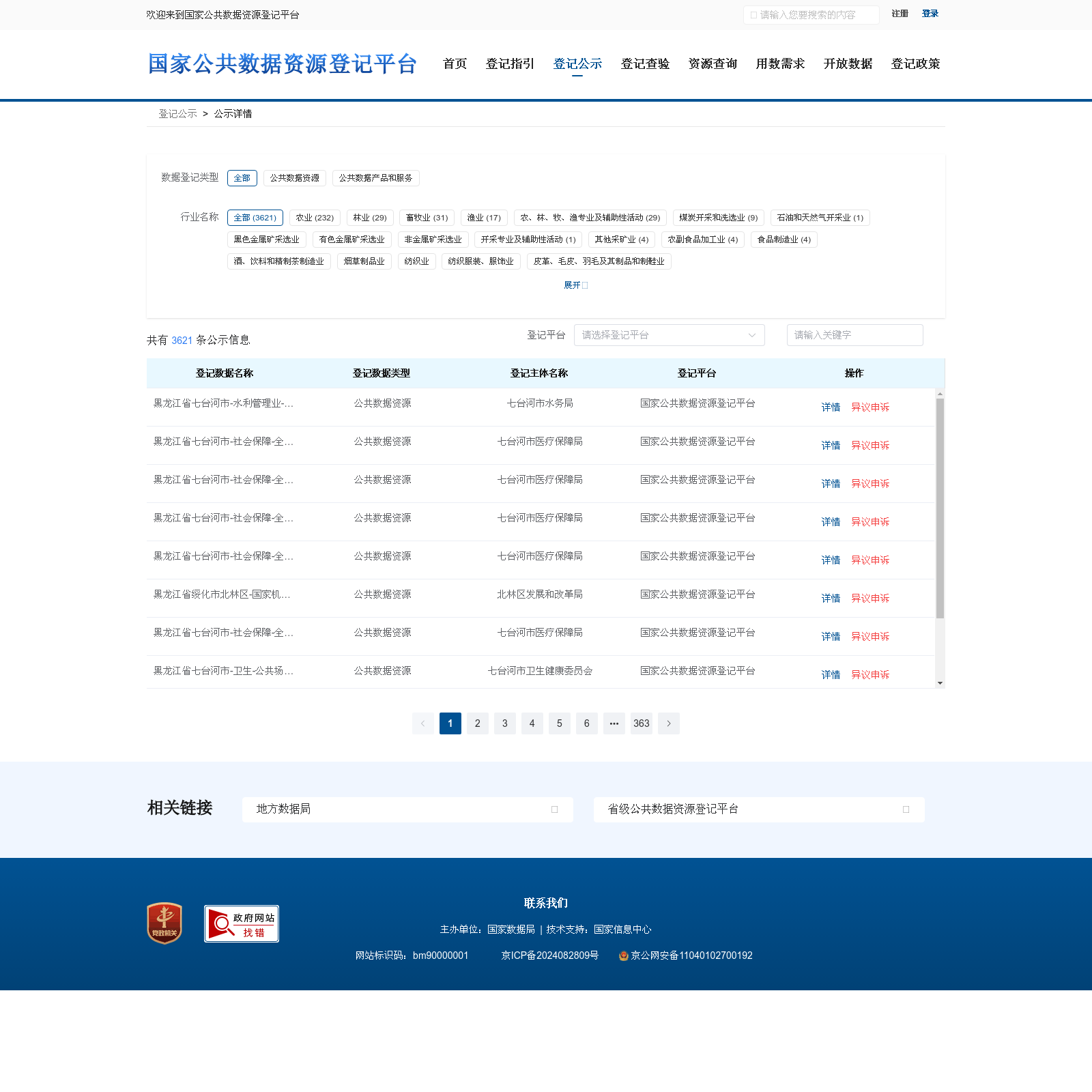Go to next page using right arrow
1092x1092 pixels.
click(668, 723)
